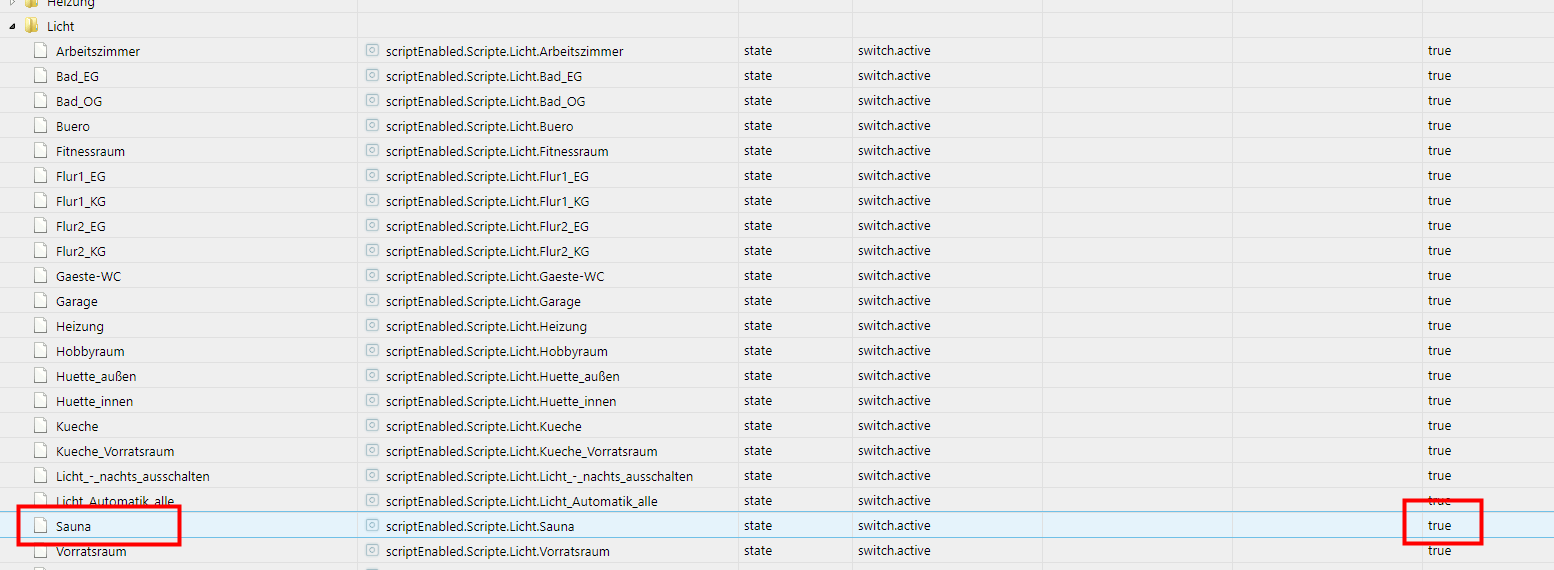The height and width of the screenshot is (570, 1554).
Task: Select the Sauna tree entry
Action: 74,526
